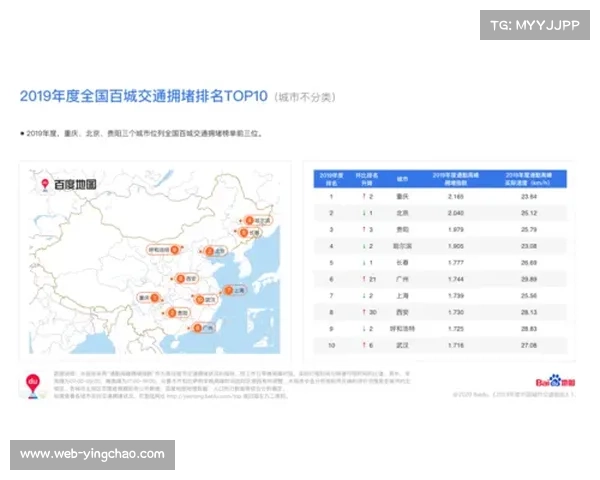The image size is (600, 480).
Task: Click the 重庆 city cell in the table
Action: click(x=402, y=196)
